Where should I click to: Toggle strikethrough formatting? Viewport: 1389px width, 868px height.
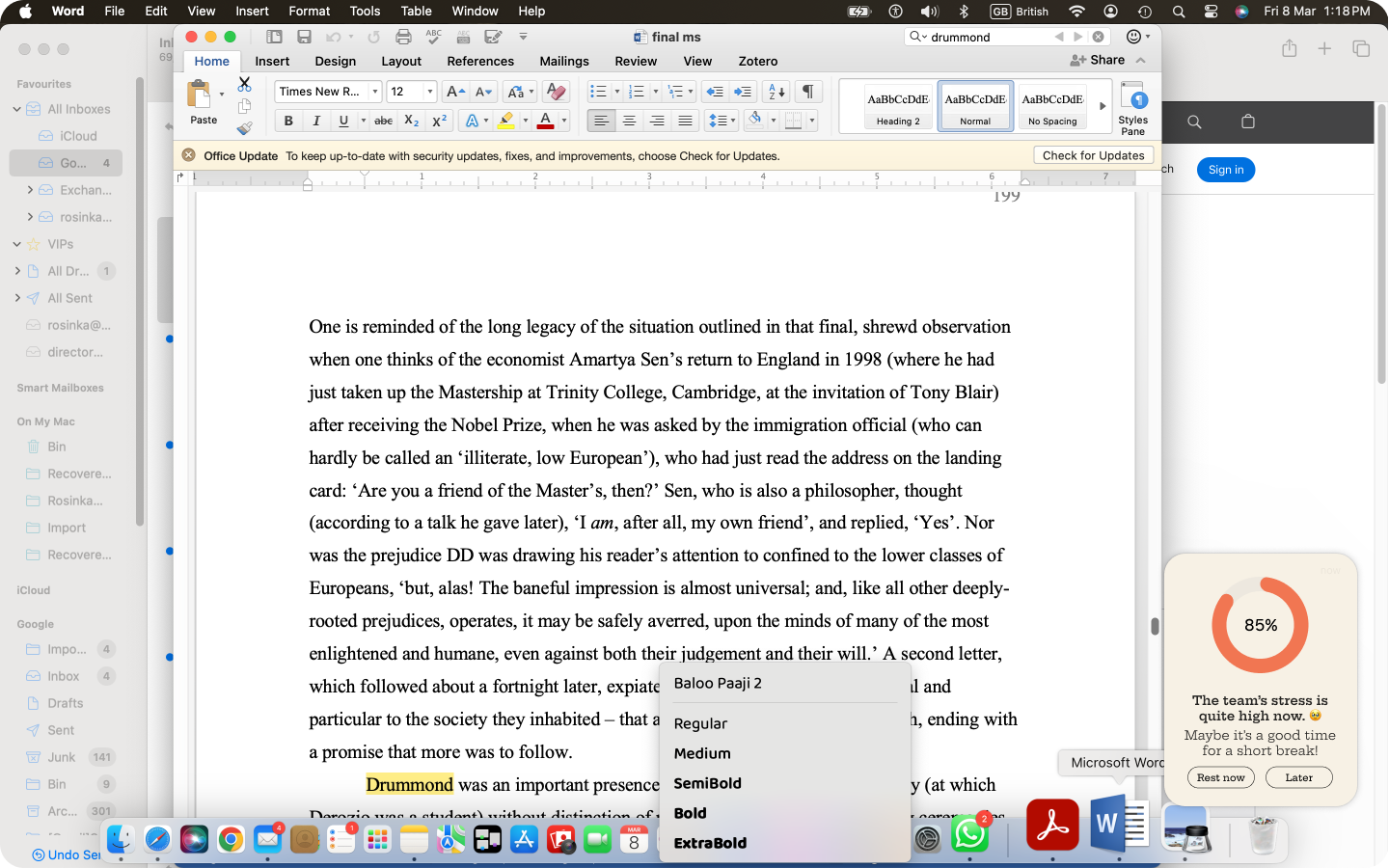(384, 121)
